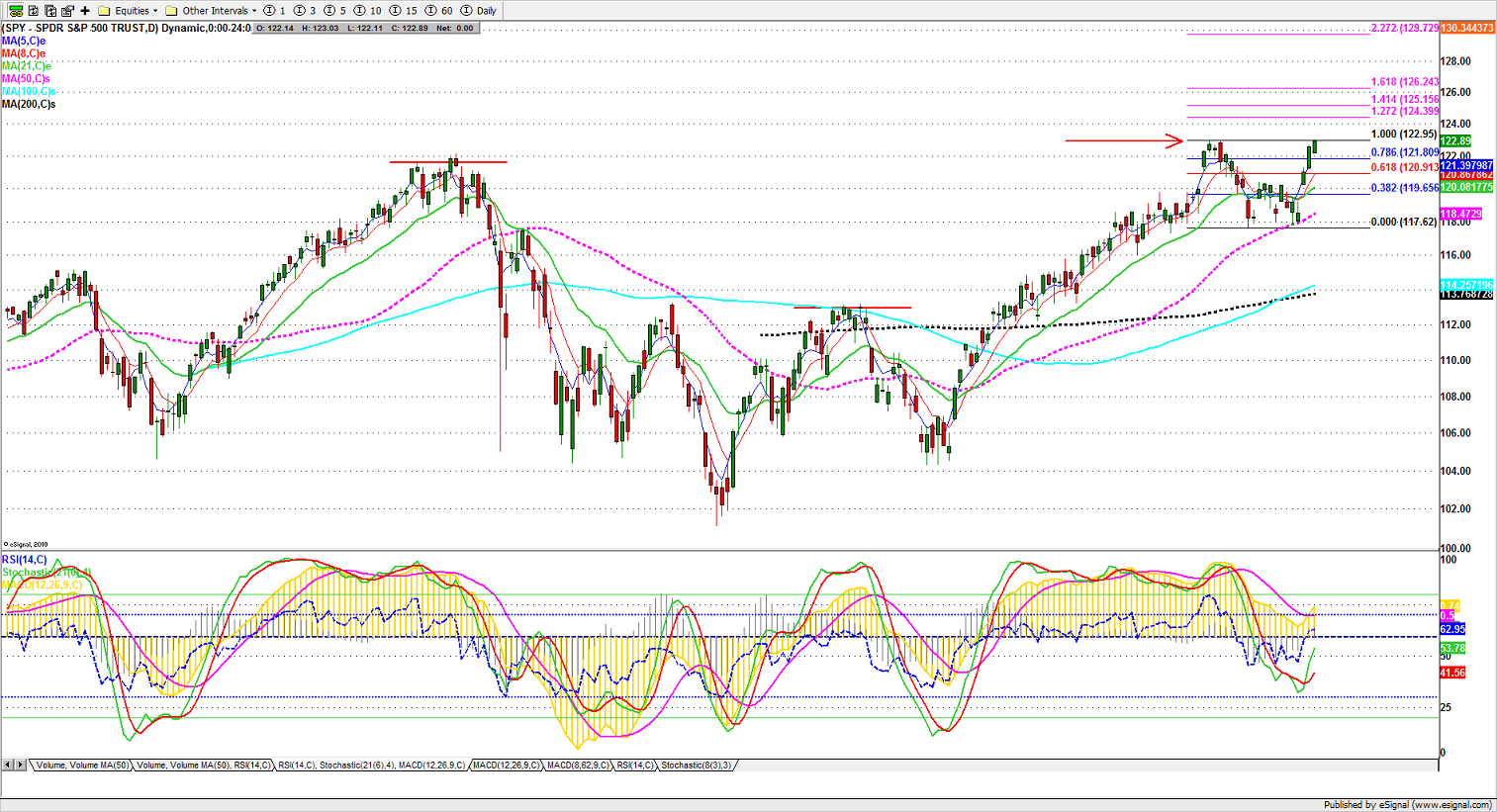
Task: Click the 41.56 red indicator value marker
Action: (x=1452, y=673)
